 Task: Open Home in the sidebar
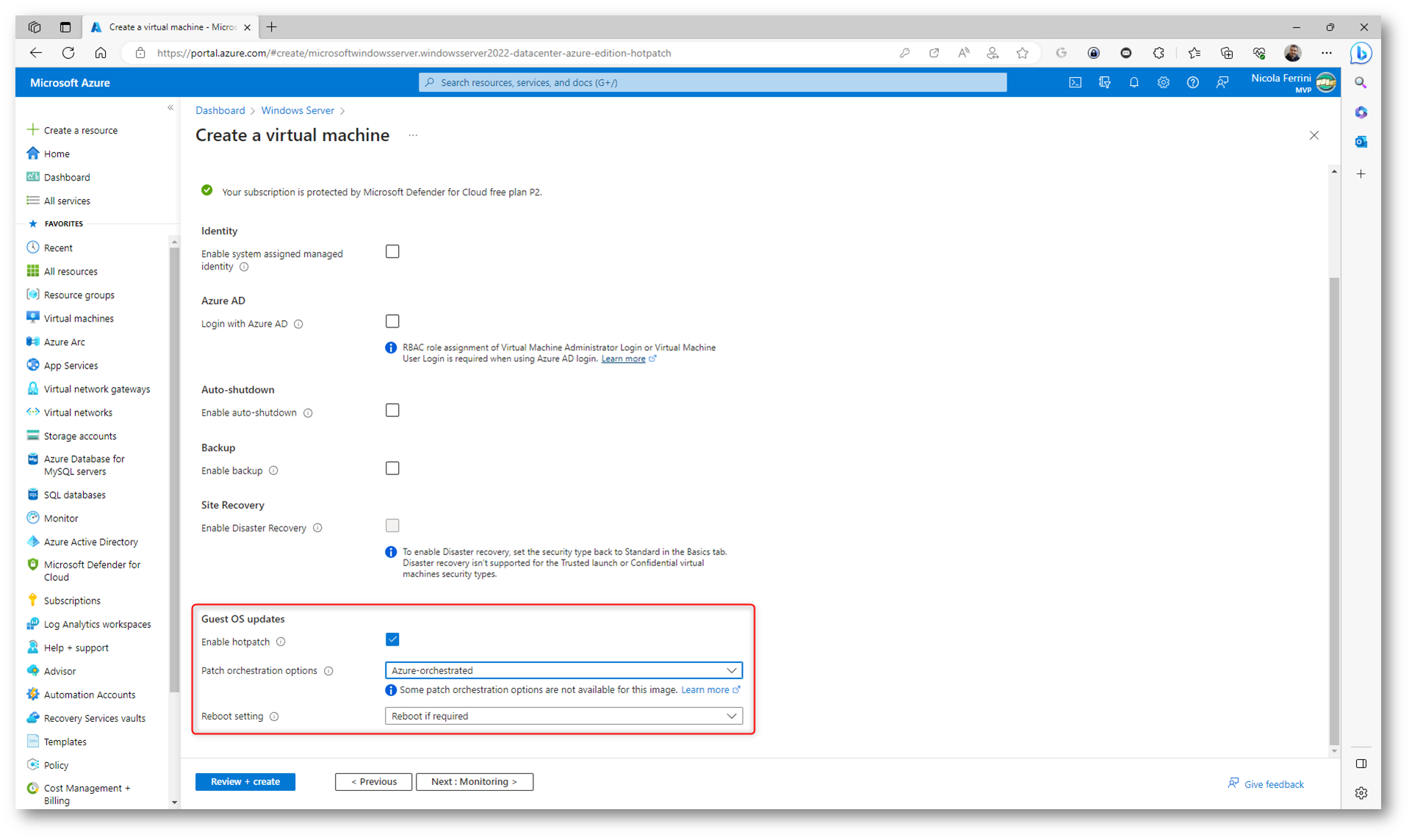click(x=57, y=153)
